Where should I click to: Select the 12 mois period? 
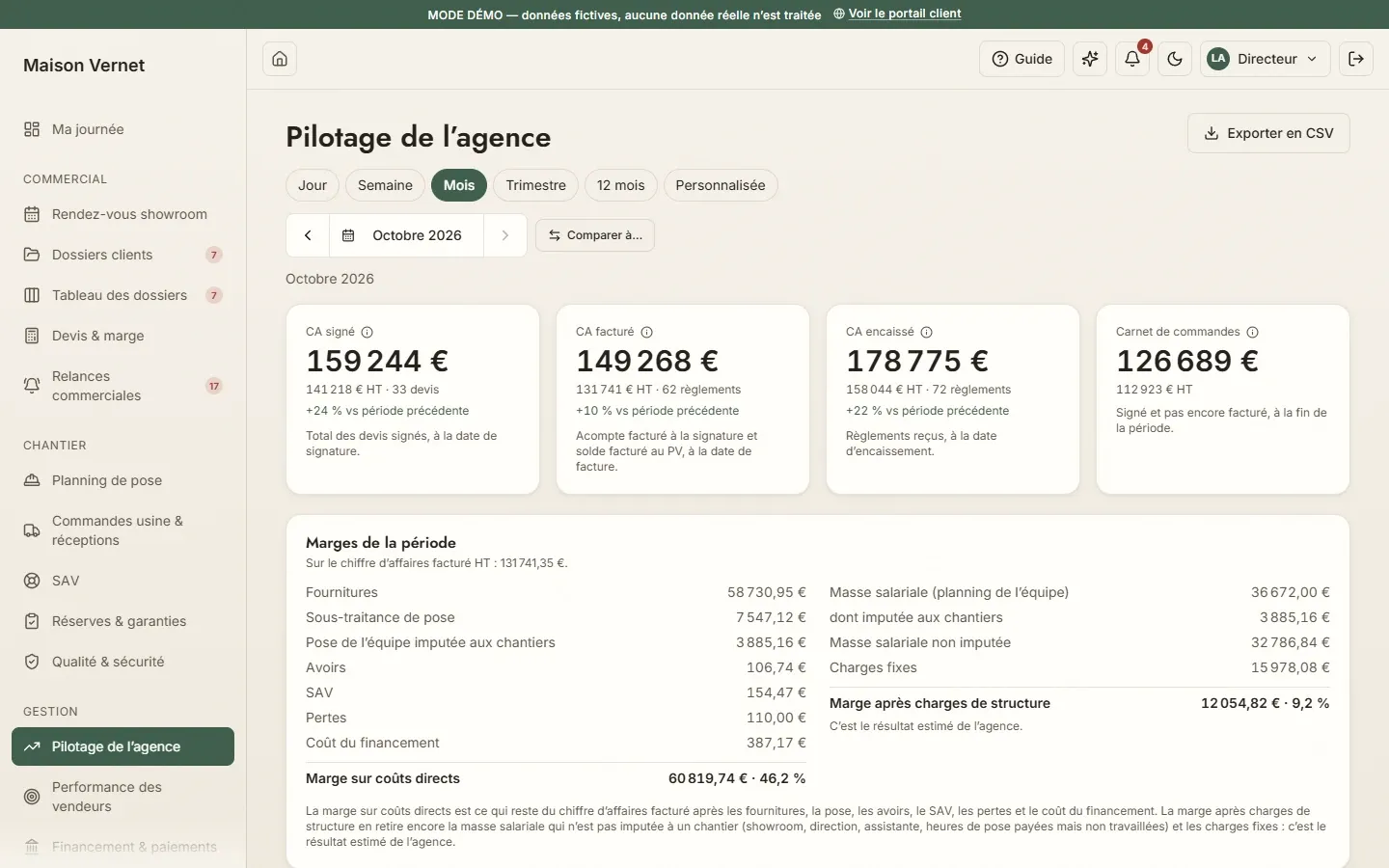[621, 185]
